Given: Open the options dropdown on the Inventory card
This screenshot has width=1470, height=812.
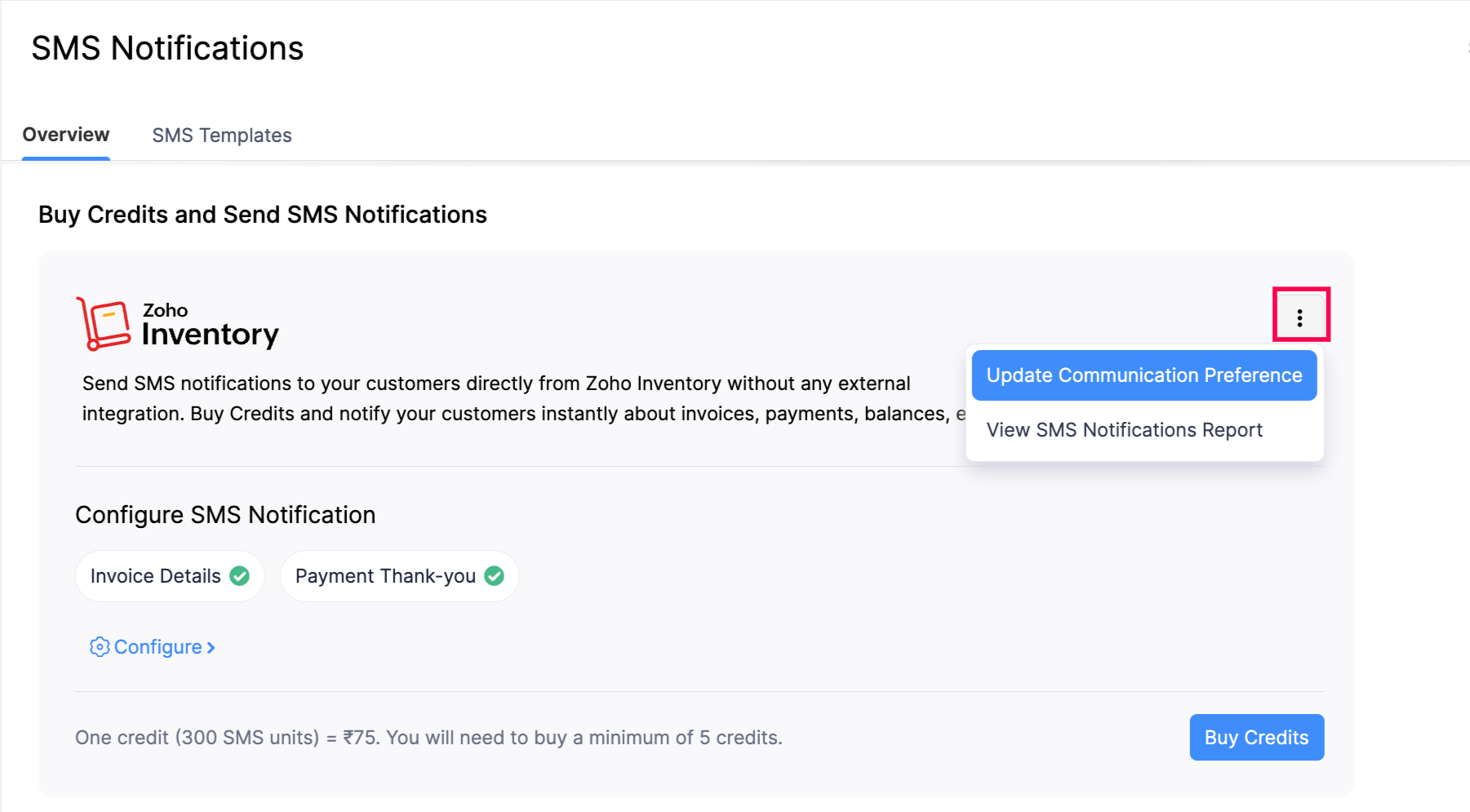Looking at the screenshot, I should pos(1299,317).
